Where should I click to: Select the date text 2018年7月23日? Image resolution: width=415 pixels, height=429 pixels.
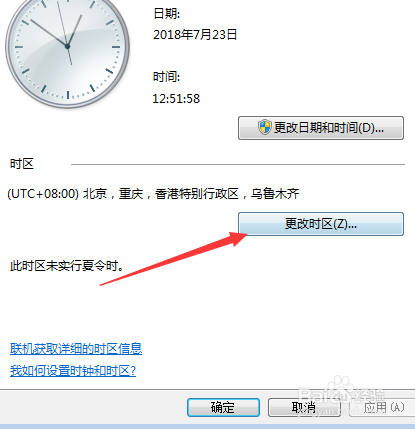(x=195, y=35)
